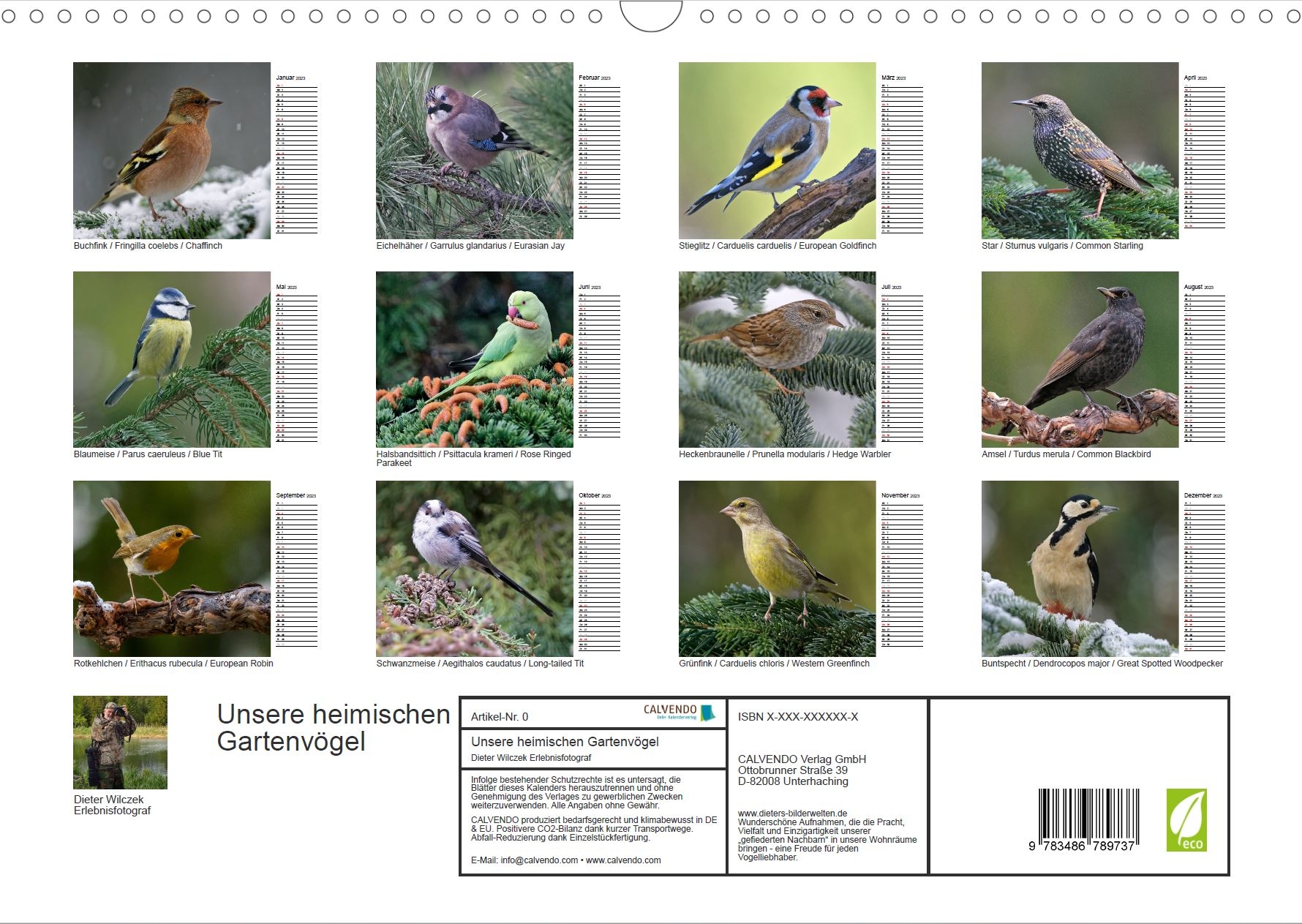Click the Buntspecht woodpecker photo
The image size is (1302, 924).
(1080, 568)
